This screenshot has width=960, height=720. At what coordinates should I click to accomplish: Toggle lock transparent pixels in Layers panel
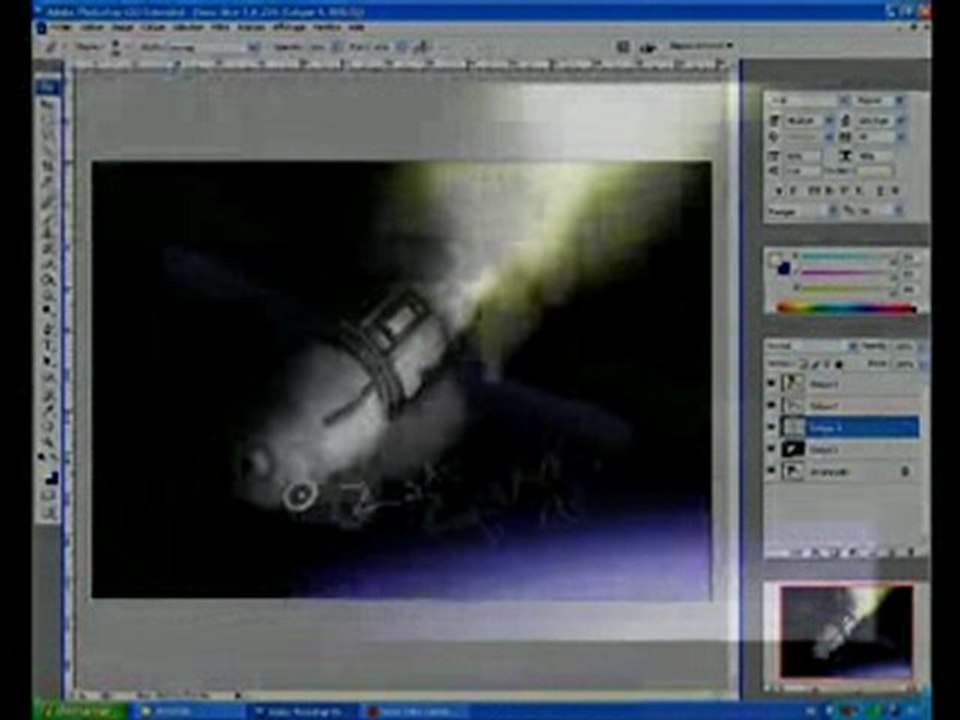coord(803,364)
